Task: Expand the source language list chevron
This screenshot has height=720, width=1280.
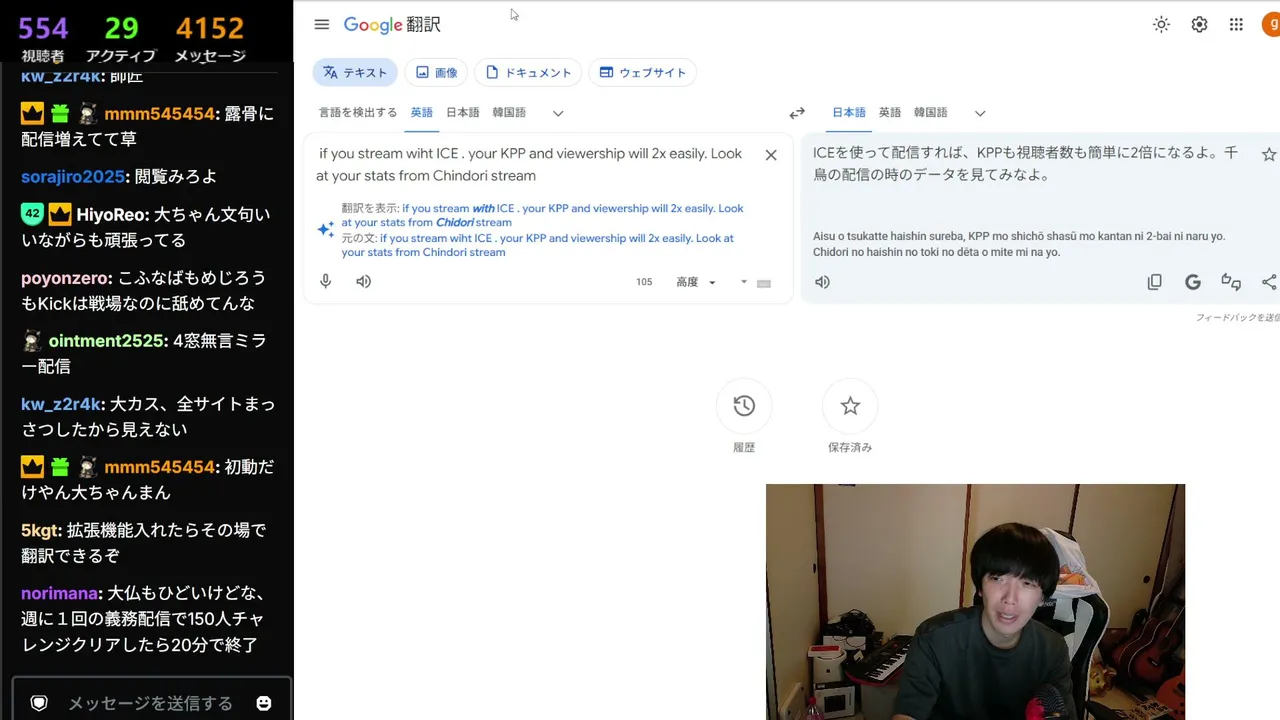Action: (558, 114)
